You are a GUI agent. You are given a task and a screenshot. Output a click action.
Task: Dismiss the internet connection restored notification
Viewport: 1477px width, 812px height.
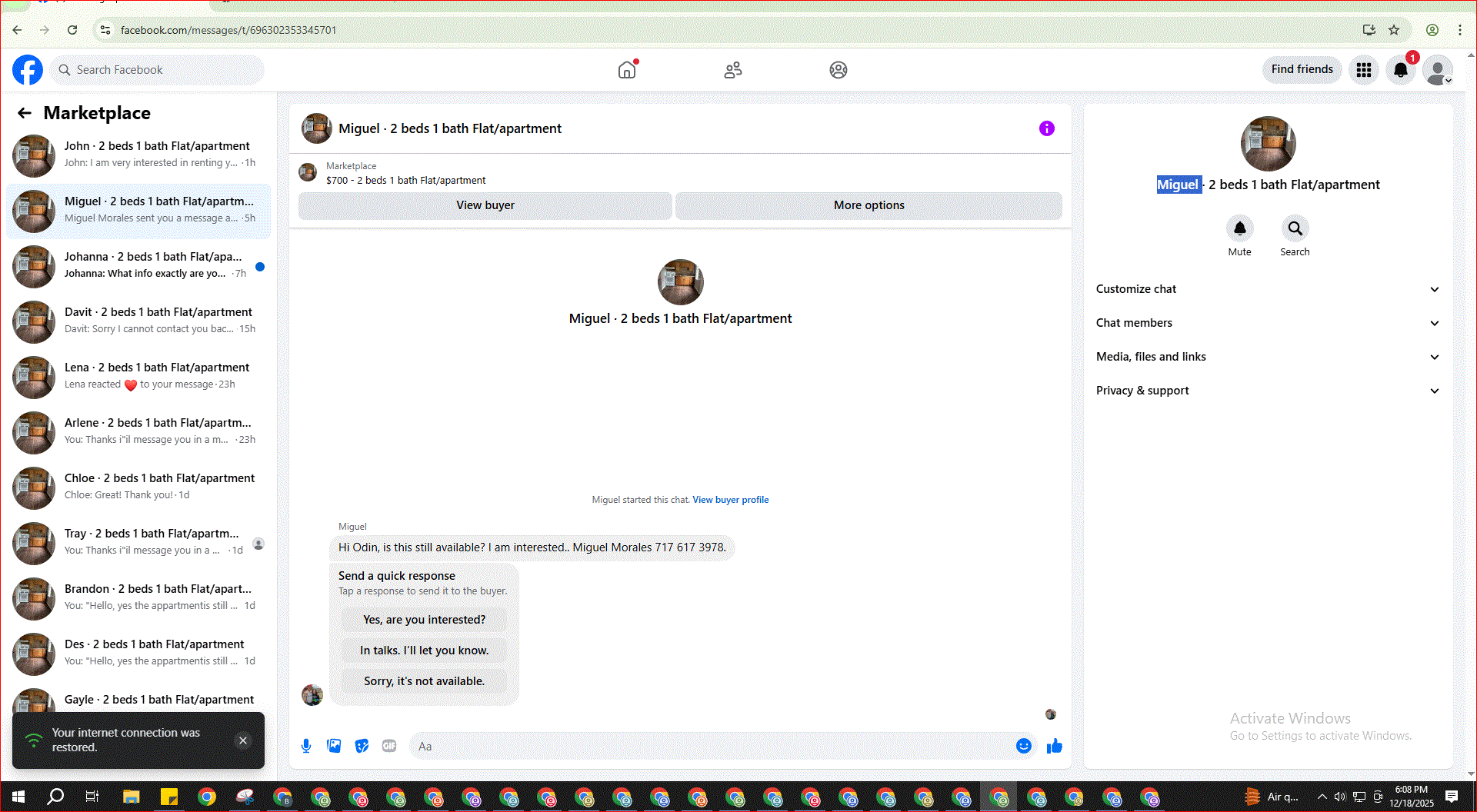(x=243, y=740)
